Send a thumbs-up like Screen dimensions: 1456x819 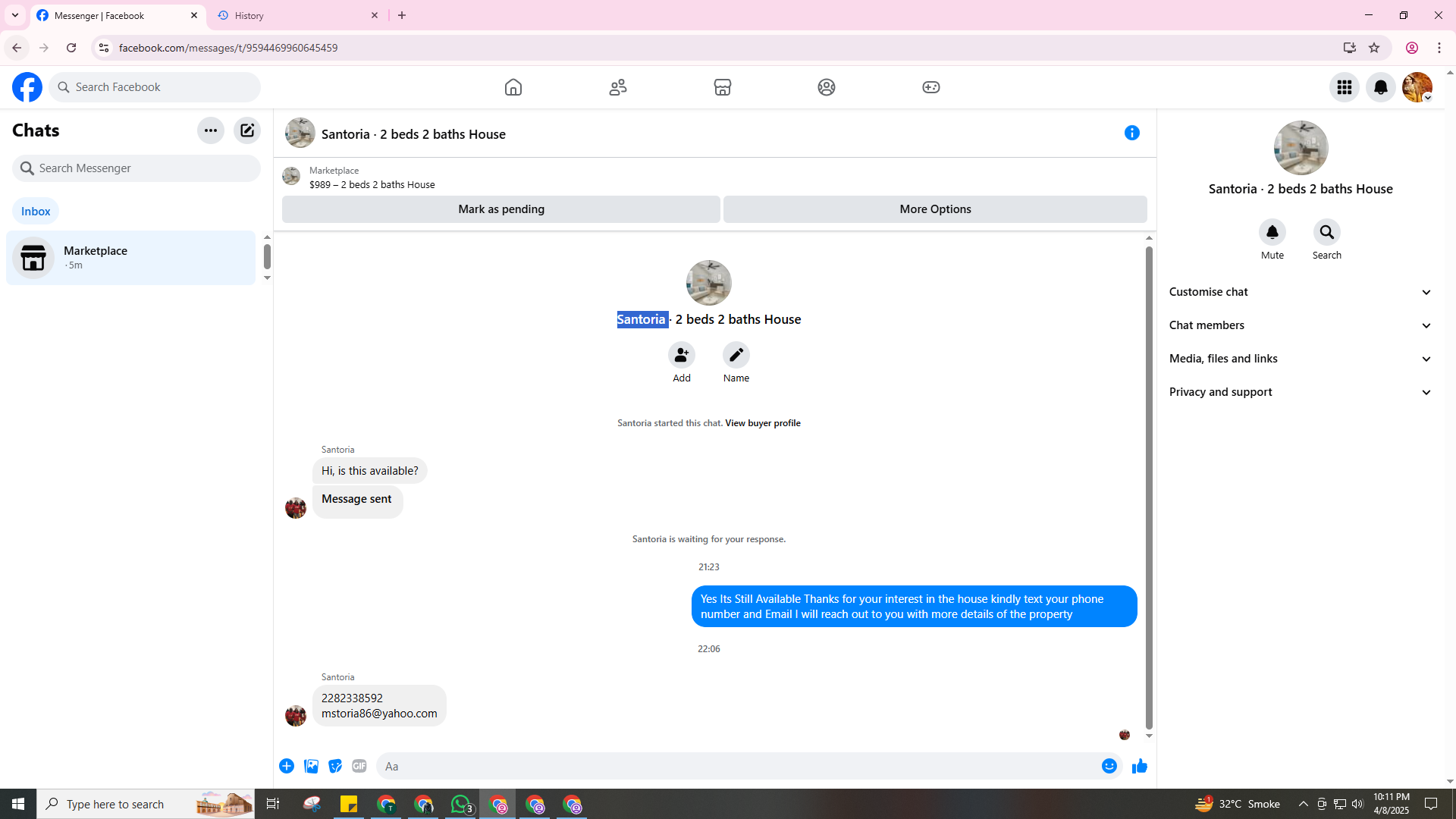(x=1139, y=767)
